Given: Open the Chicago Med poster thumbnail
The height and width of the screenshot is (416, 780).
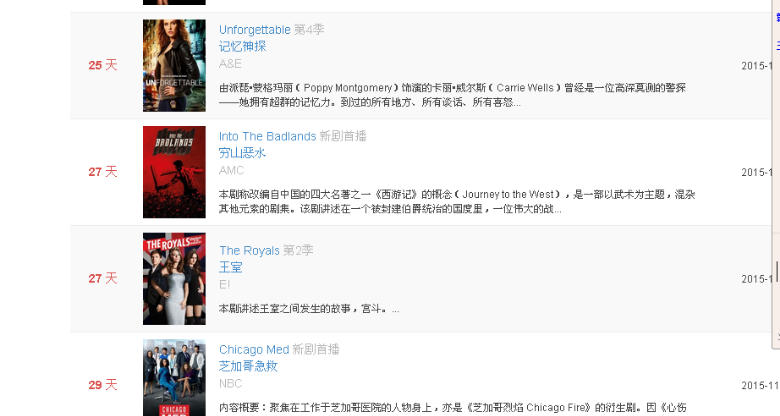Looking at the screenshot, I should coord(174,378).
